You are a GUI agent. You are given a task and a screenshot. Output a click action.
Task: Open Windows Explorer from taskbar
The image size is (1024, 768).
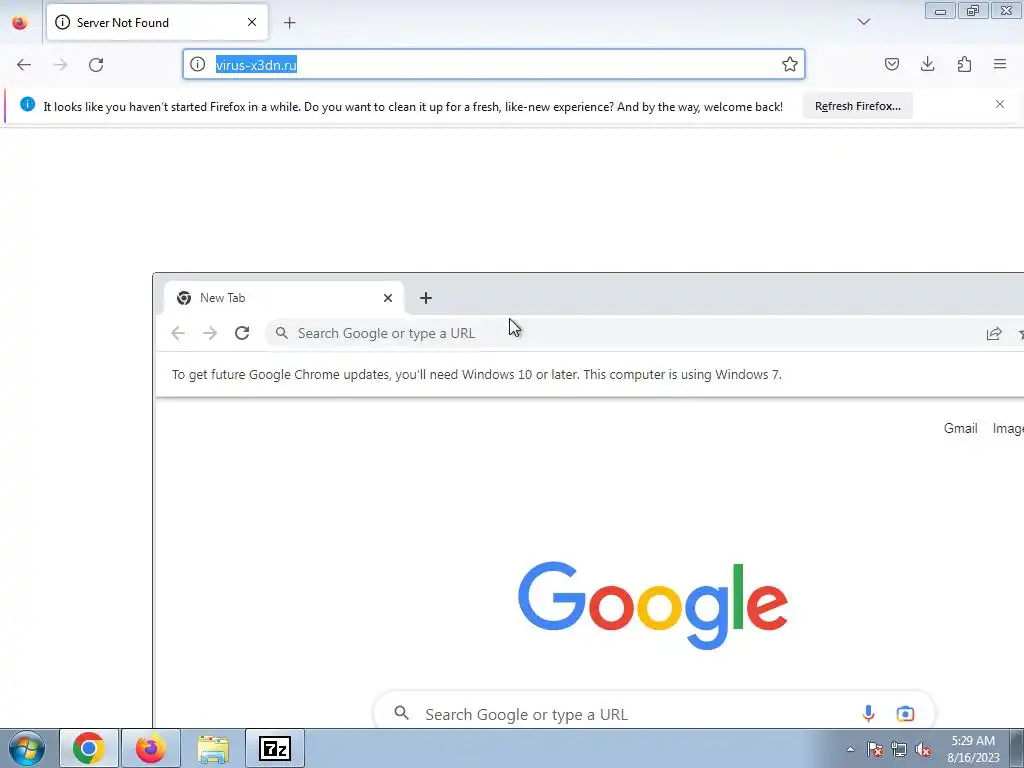point(213,748)
